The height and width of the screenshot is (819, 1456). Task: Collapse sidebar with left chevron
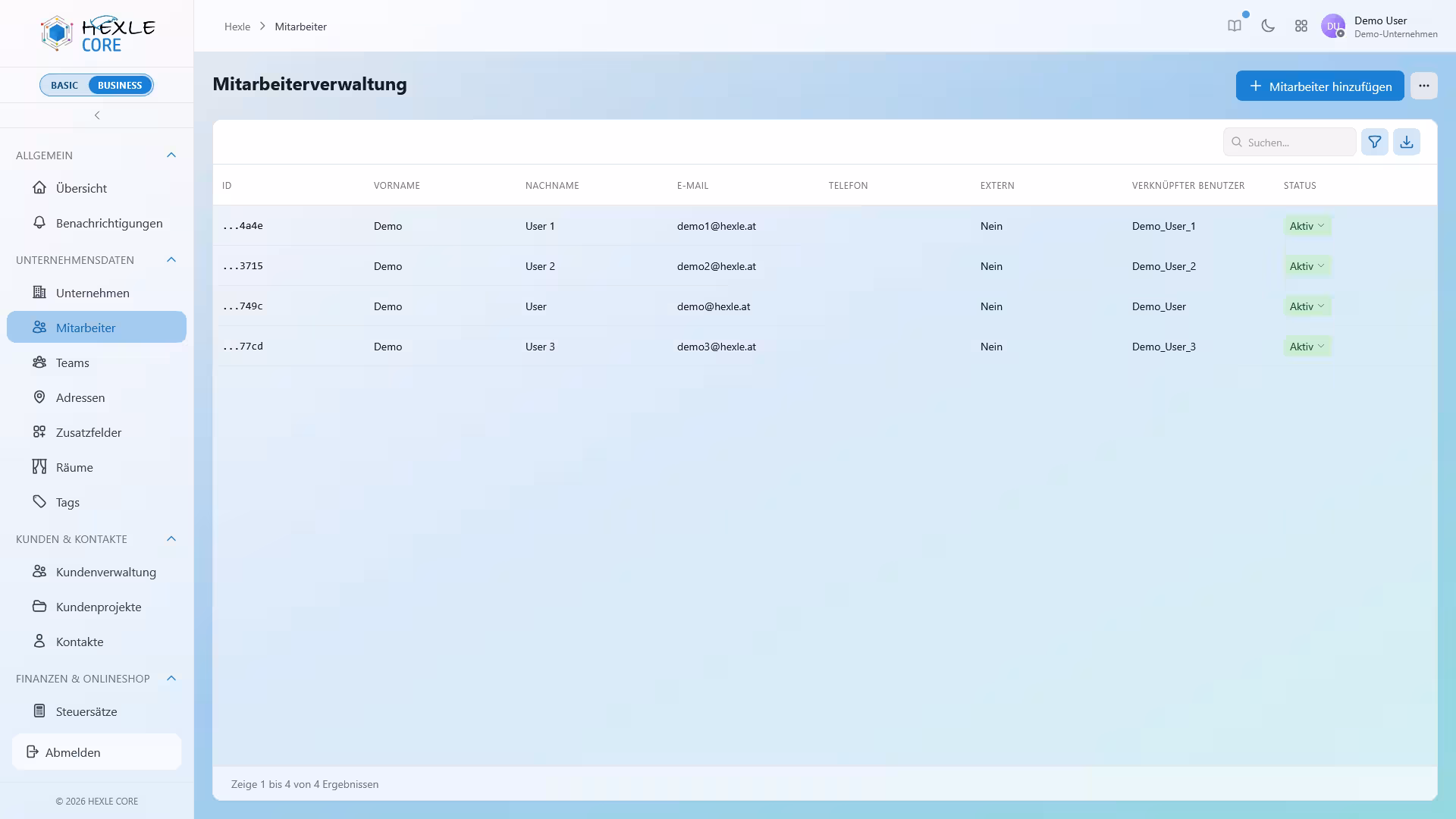[97, 115]
